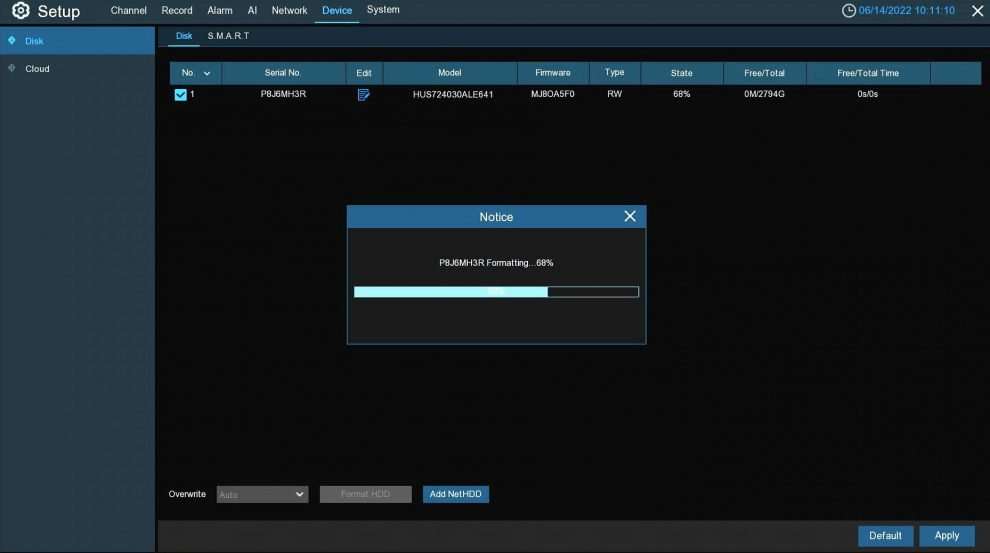The width and height of the screenshot is (990, 553).
Task: Select Cloud in the sidebar
Action: (x=77, y=68)
